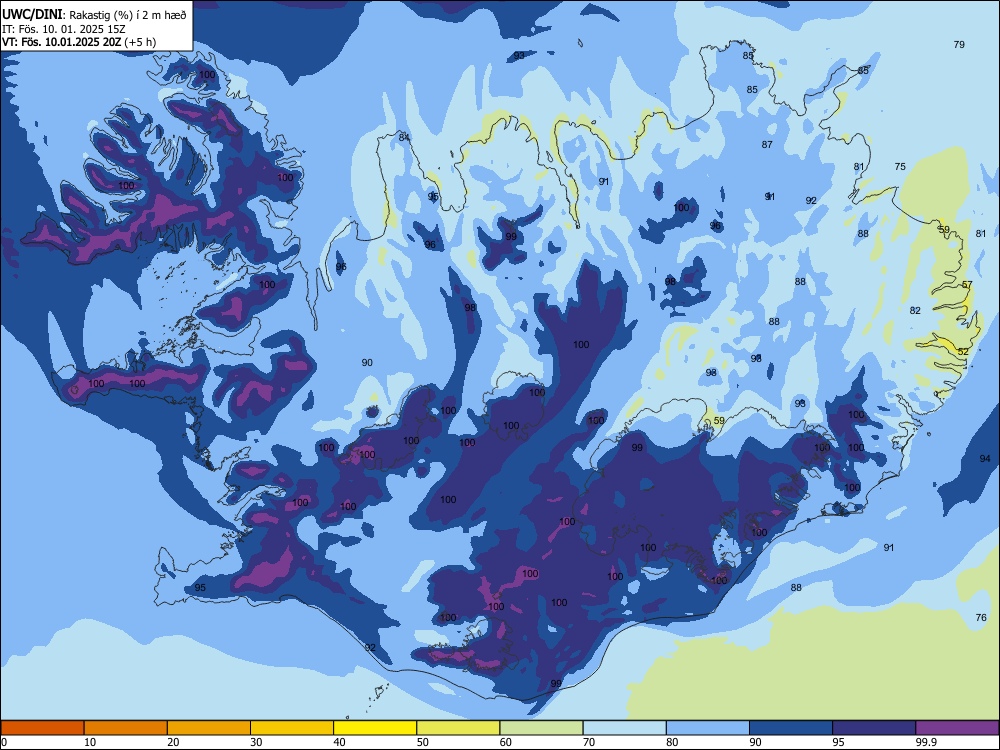
Task: Pick the purple above-99.9 legend swatch
Action: tap(957, 728)
